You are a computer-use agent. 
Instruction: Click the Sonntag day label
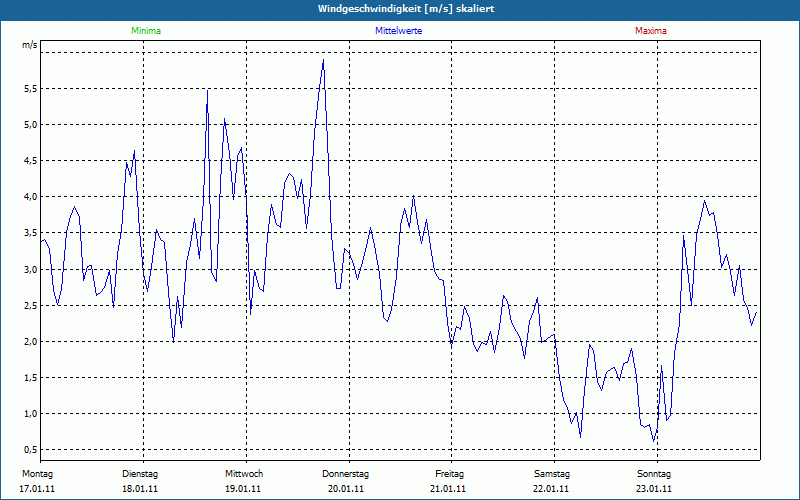pyautogui.click(x=654, y=474)
